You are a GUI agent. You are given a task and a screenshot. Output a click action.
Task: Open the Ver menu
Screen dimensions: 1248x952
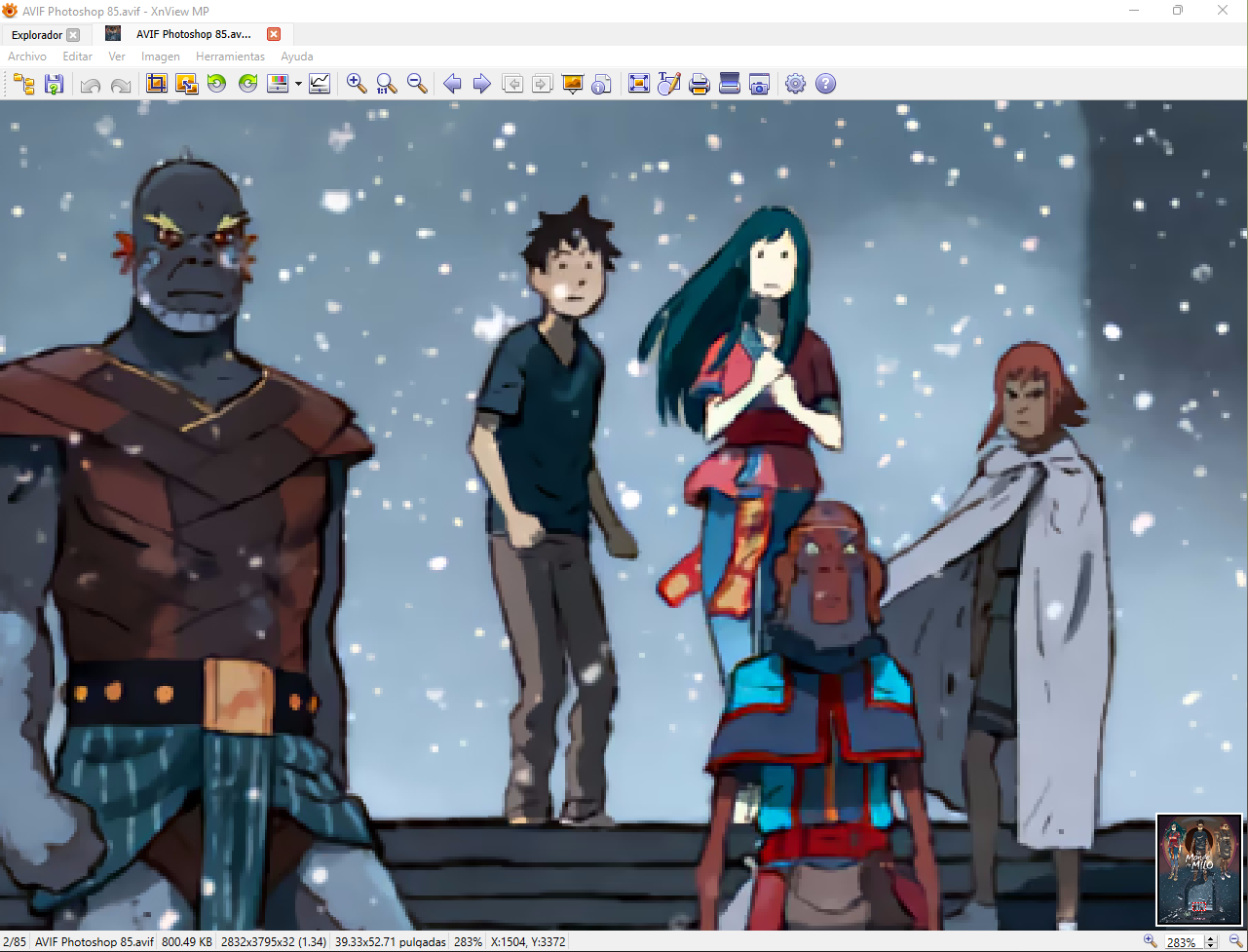point(117,57)
